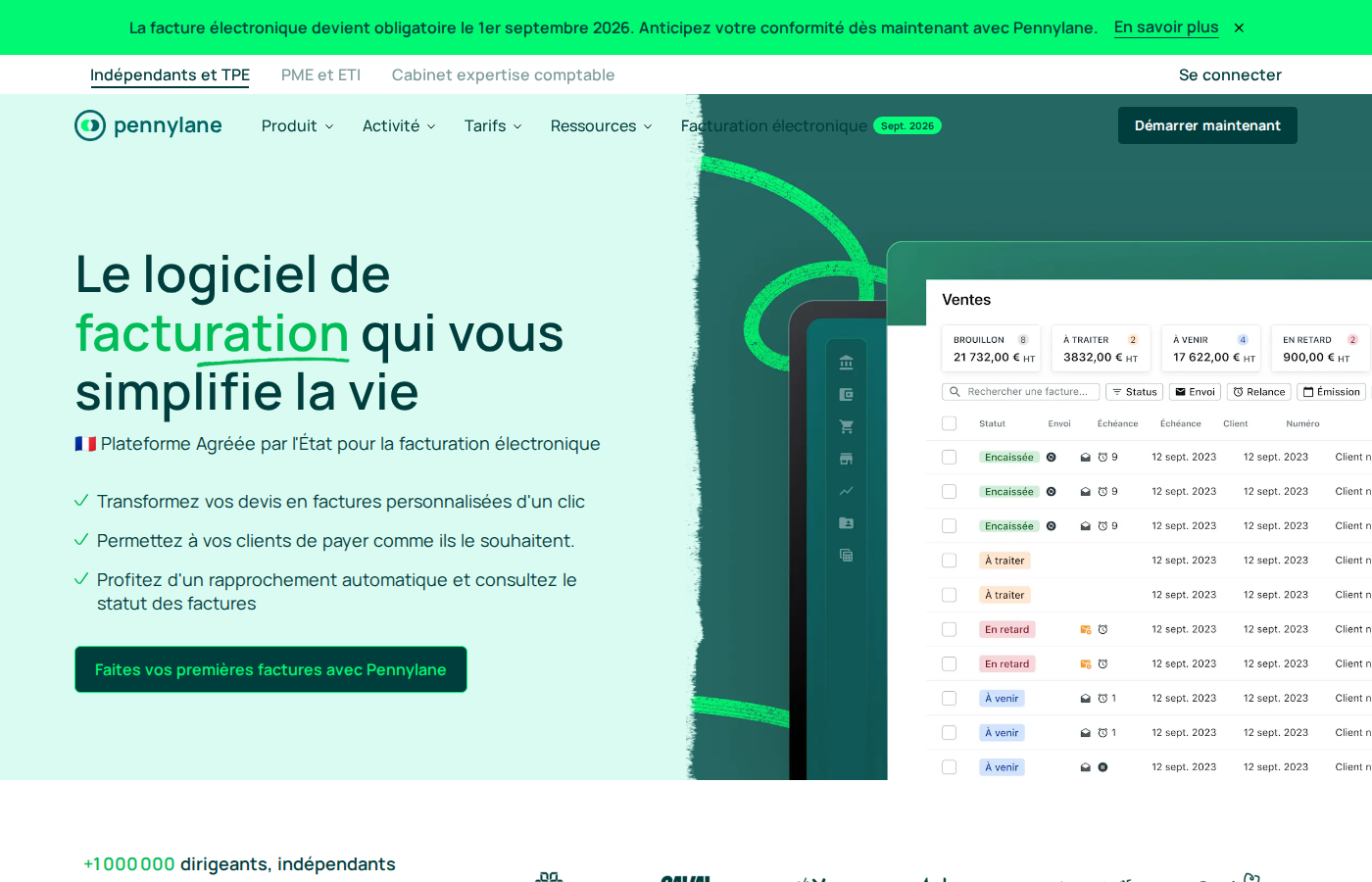Expand the Activité menu
The width and height of the screenshot is (1372, 882).
pyautogui.click(x=399, y=125)
